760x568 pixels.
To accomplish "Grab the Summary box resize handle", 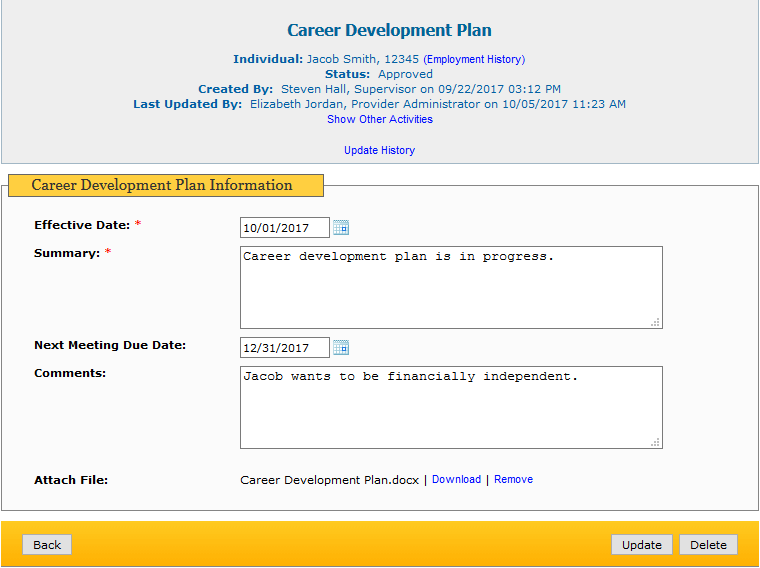I will tap(655, 322).
